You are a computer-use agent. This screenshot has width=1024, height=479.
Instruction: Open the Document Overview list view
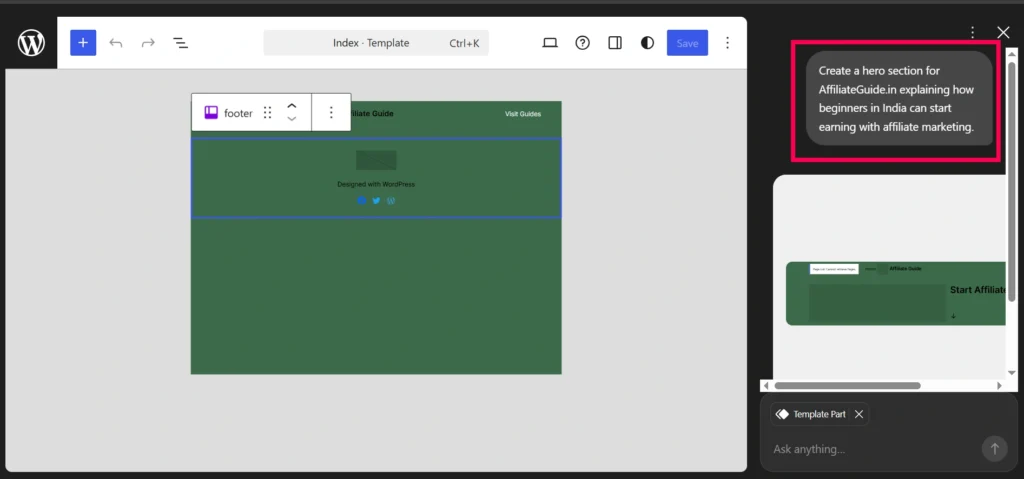(181, 43)
